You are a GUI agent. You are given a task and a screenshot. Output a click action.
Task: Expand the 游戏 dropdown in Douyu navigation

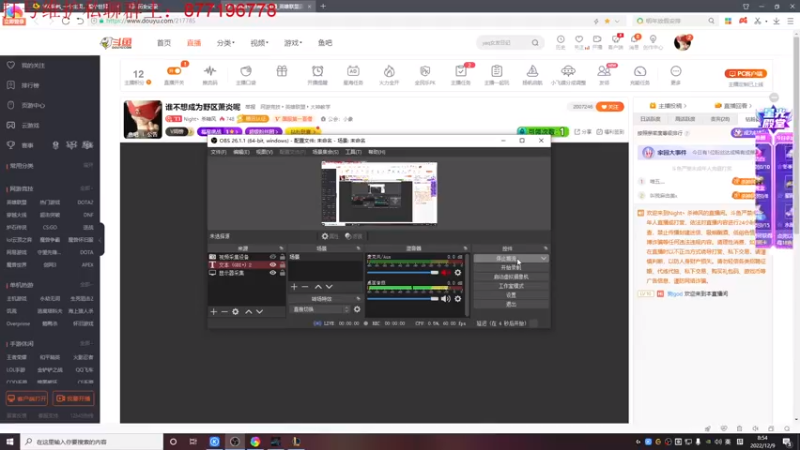[x=293, y=43]
